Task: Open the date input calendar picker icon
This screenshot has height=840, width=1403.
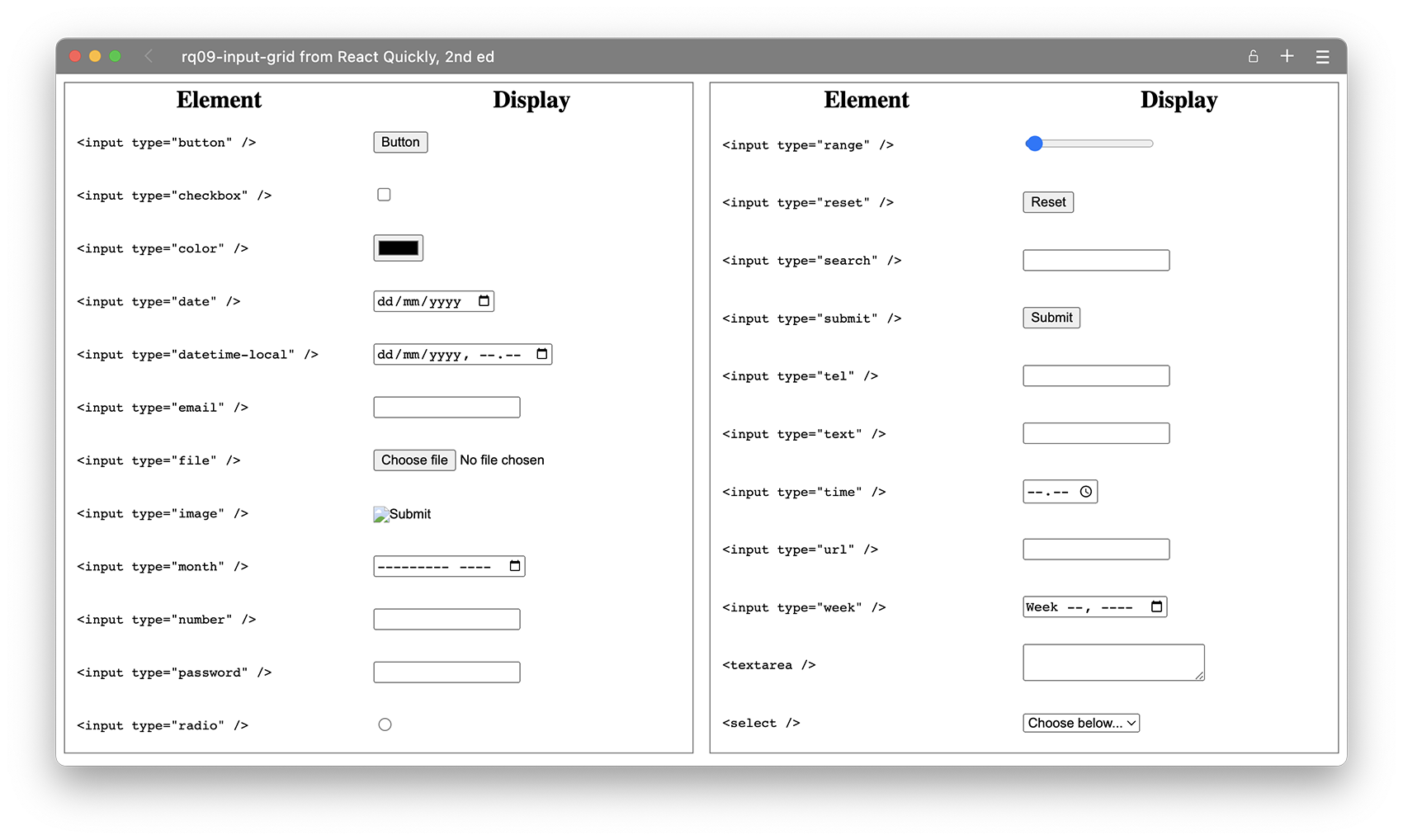Action: coord(484,301)
